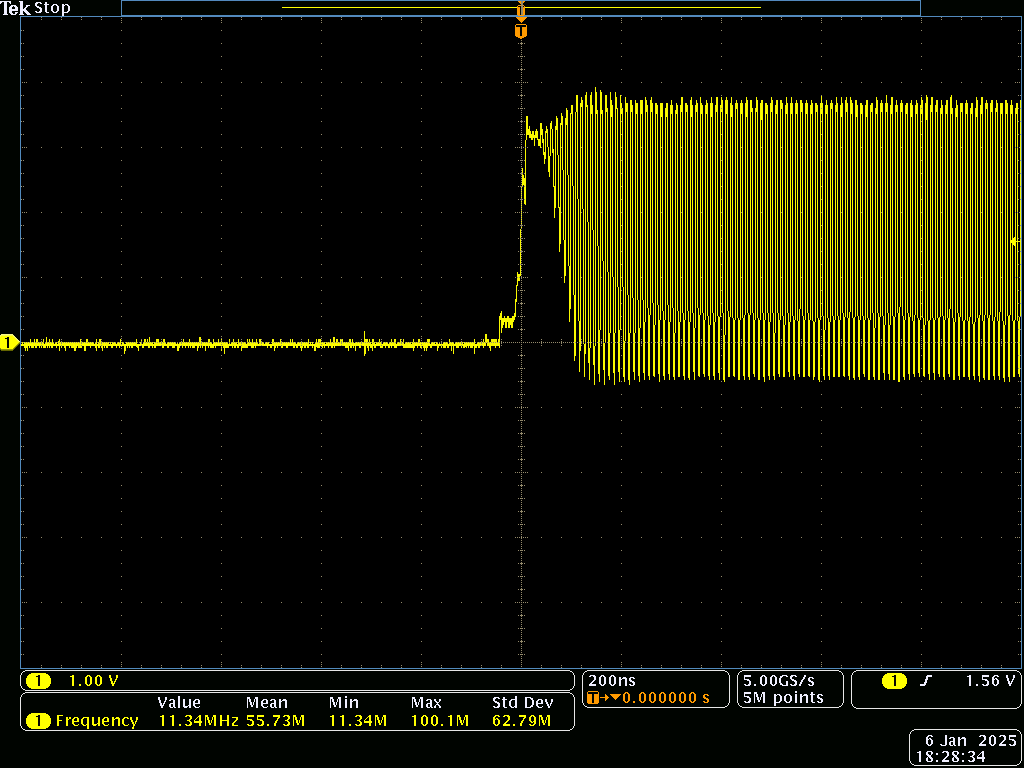
Task: Click the trigger delay 0.000000 s readout
Action: click(665, 697)
